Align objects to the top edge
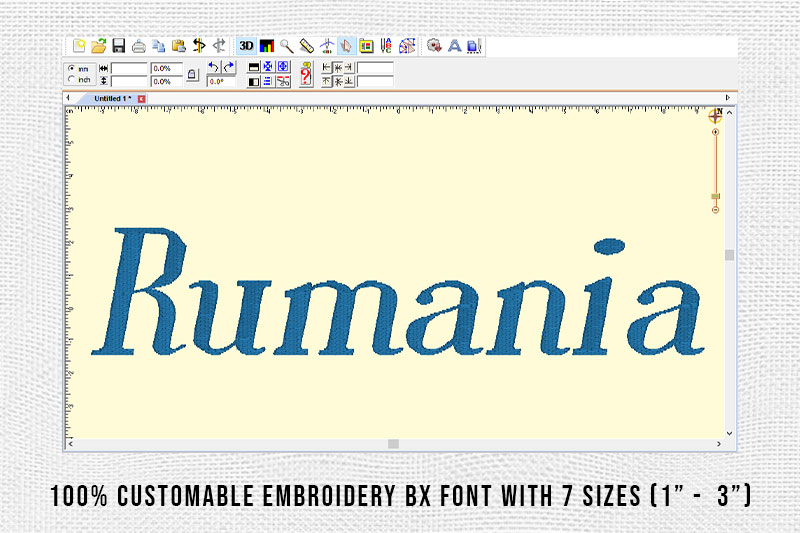The image size is (800, 533). pos(327,81)
